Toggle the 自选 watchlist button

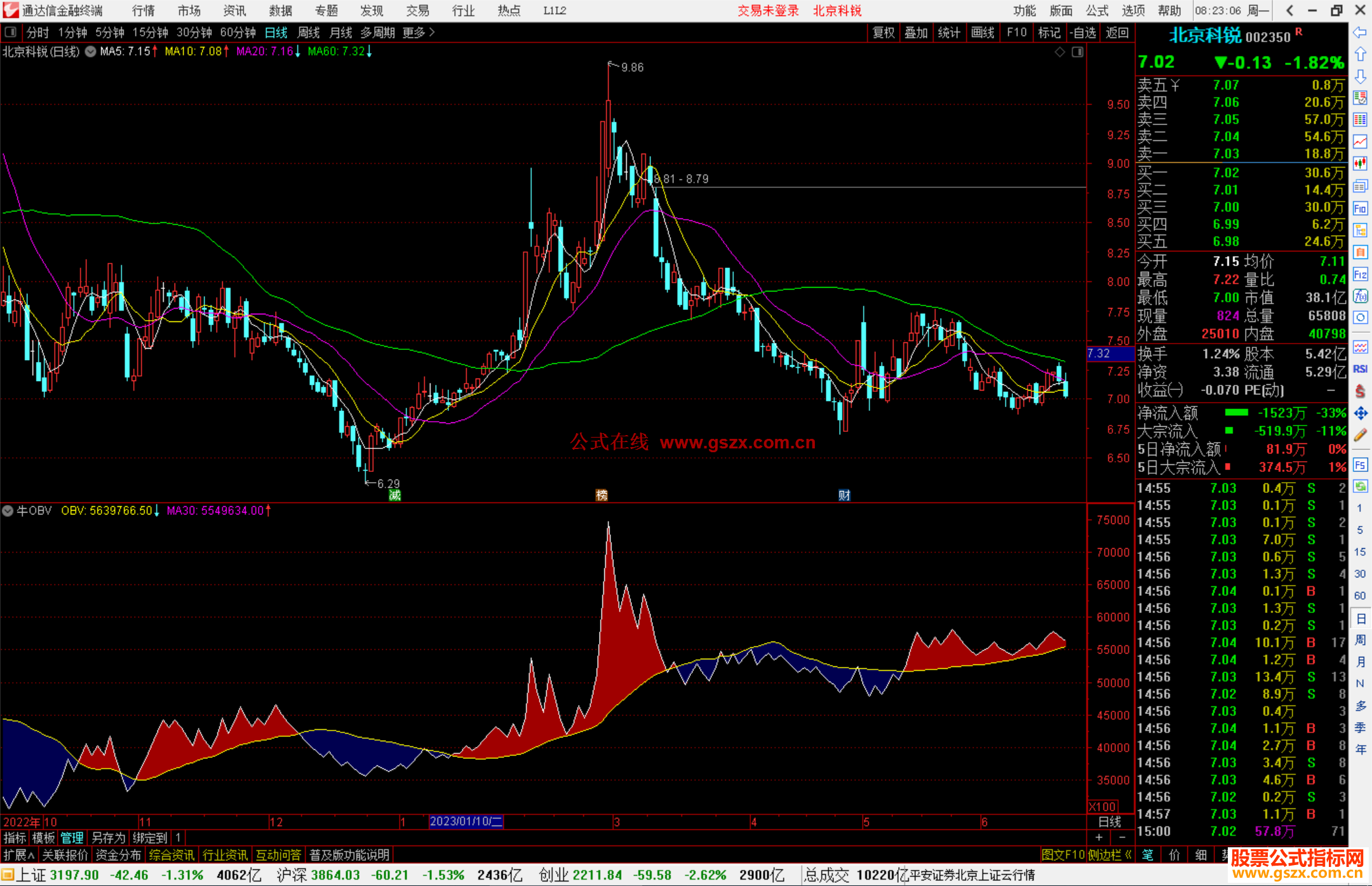pyautogui.click(x=1082, y=32)
